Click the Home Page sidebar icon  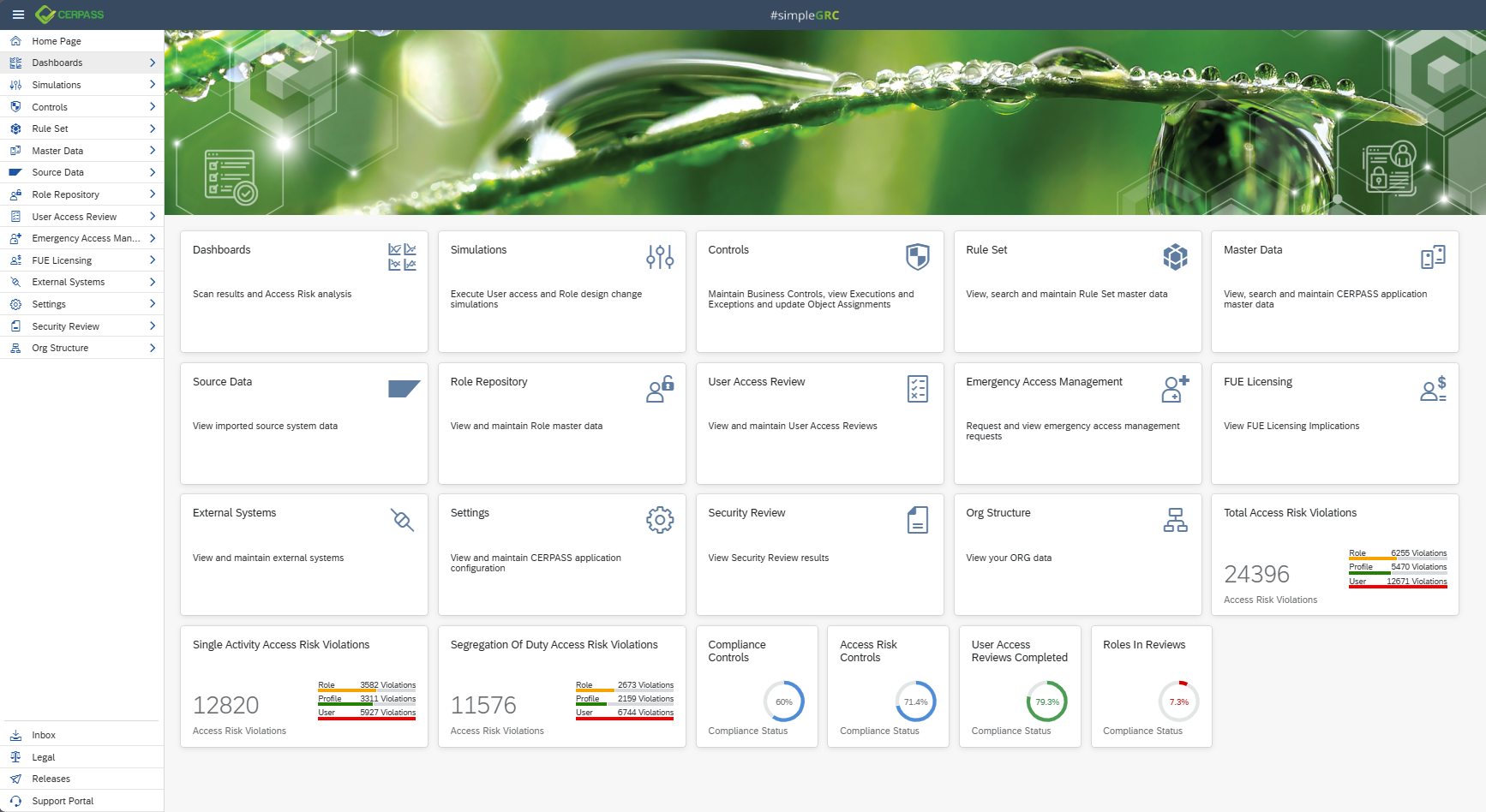pos(15,40)
